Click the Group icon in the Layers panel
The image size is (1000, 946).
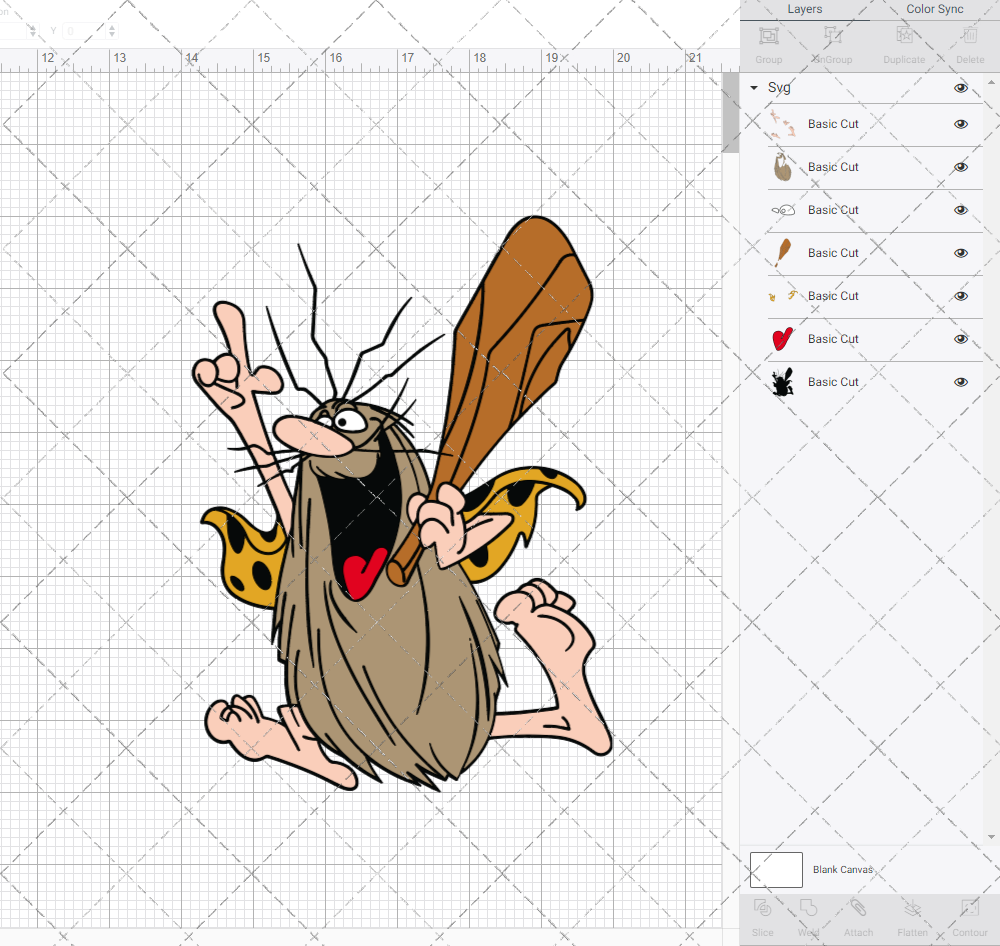click(768, 36)
